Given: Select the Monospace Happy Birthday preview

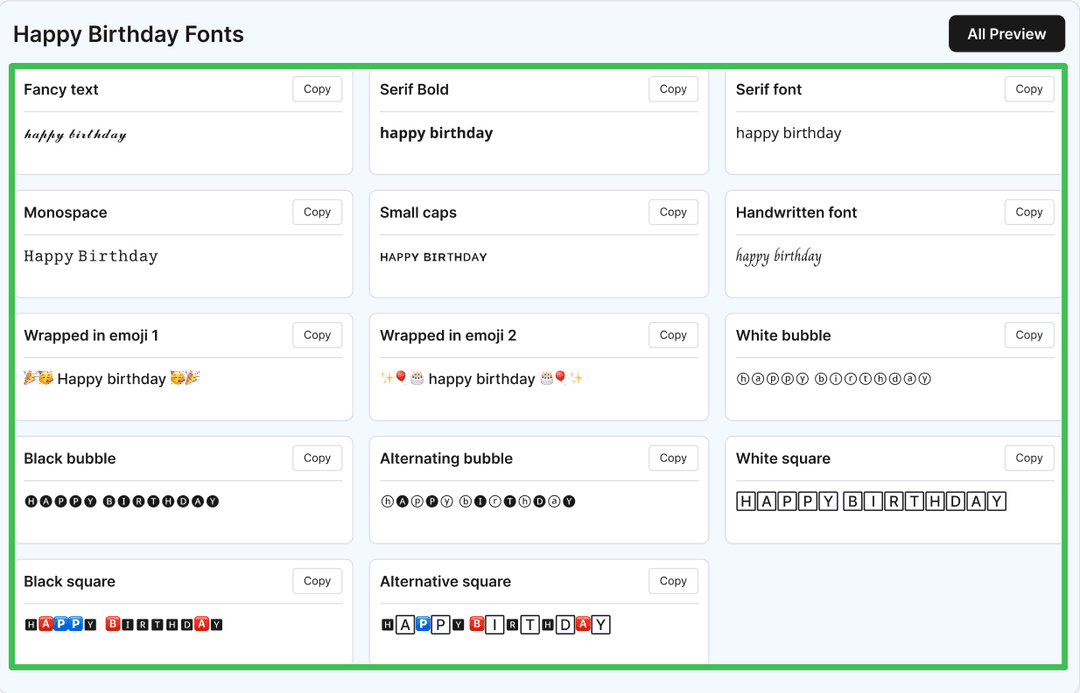Looking at the screenshot, I should point(91,256).
